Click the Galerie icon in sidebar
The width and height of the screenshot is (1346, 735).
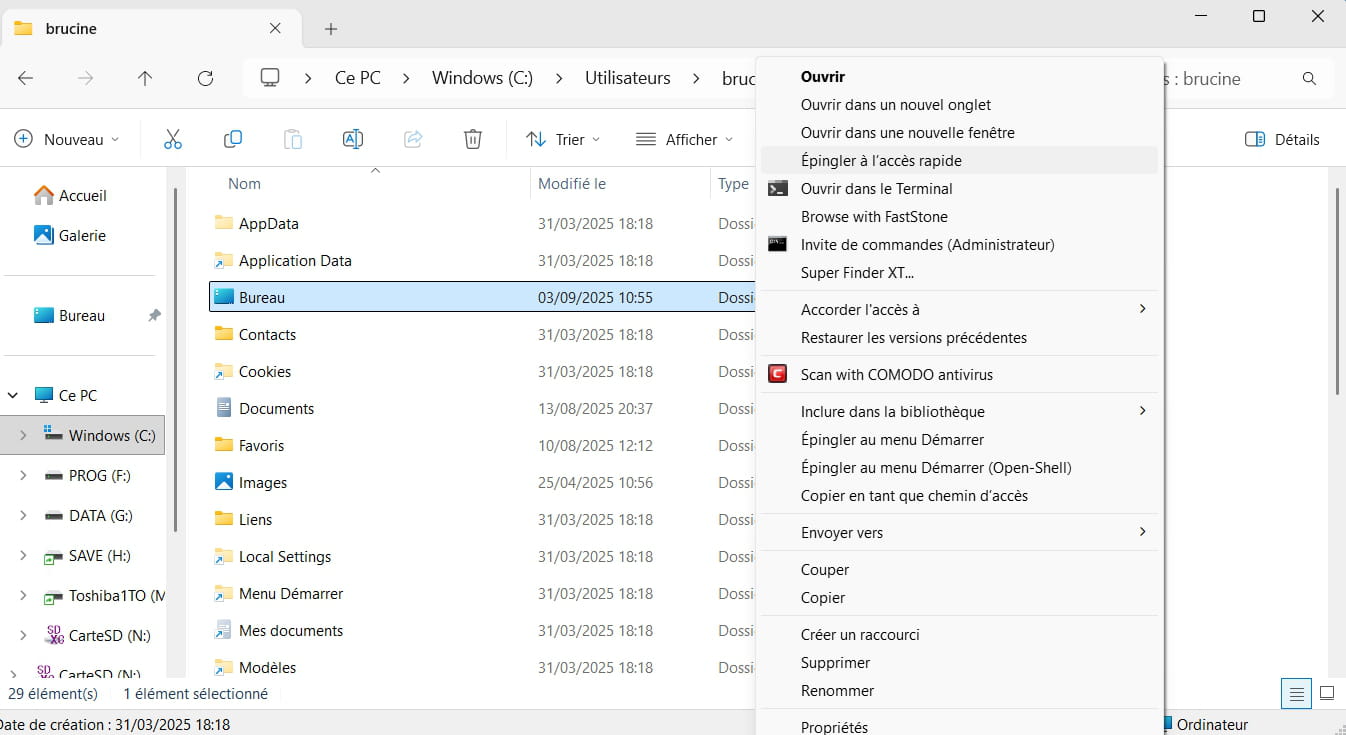(43, 235)
